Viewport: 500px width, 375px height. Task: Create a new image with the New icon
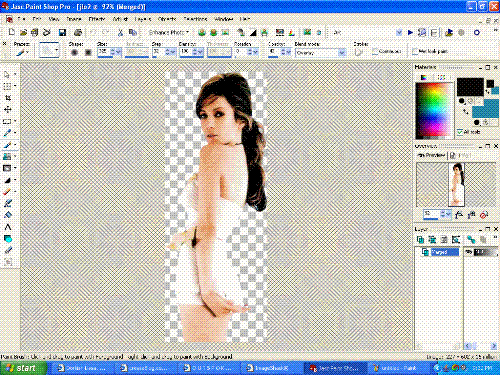(x=12, y=32)
